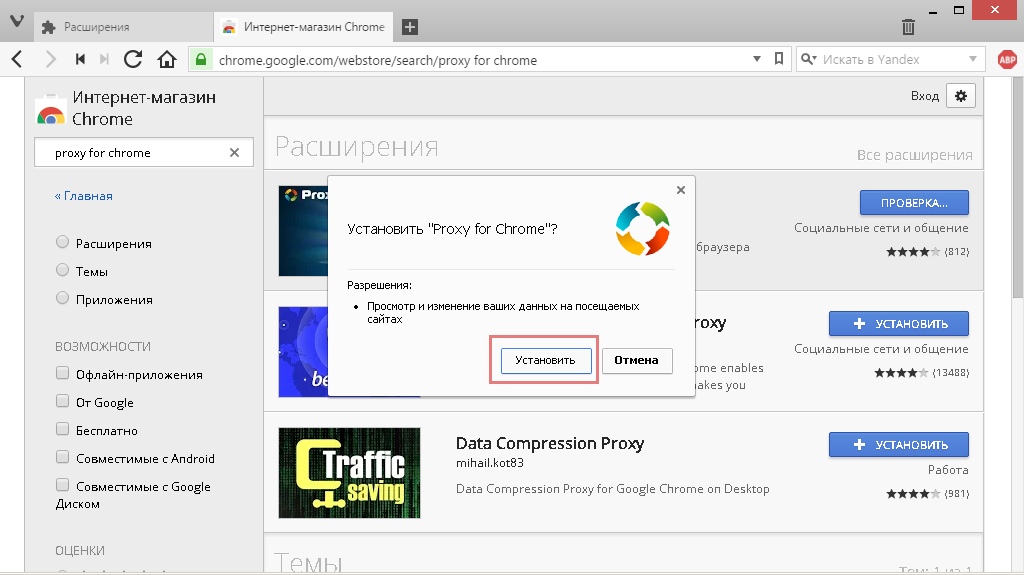Clear the 'proxy for chrome' search text
The width and height of the screenshot is (1024, 575).
[x=235, y=153]
